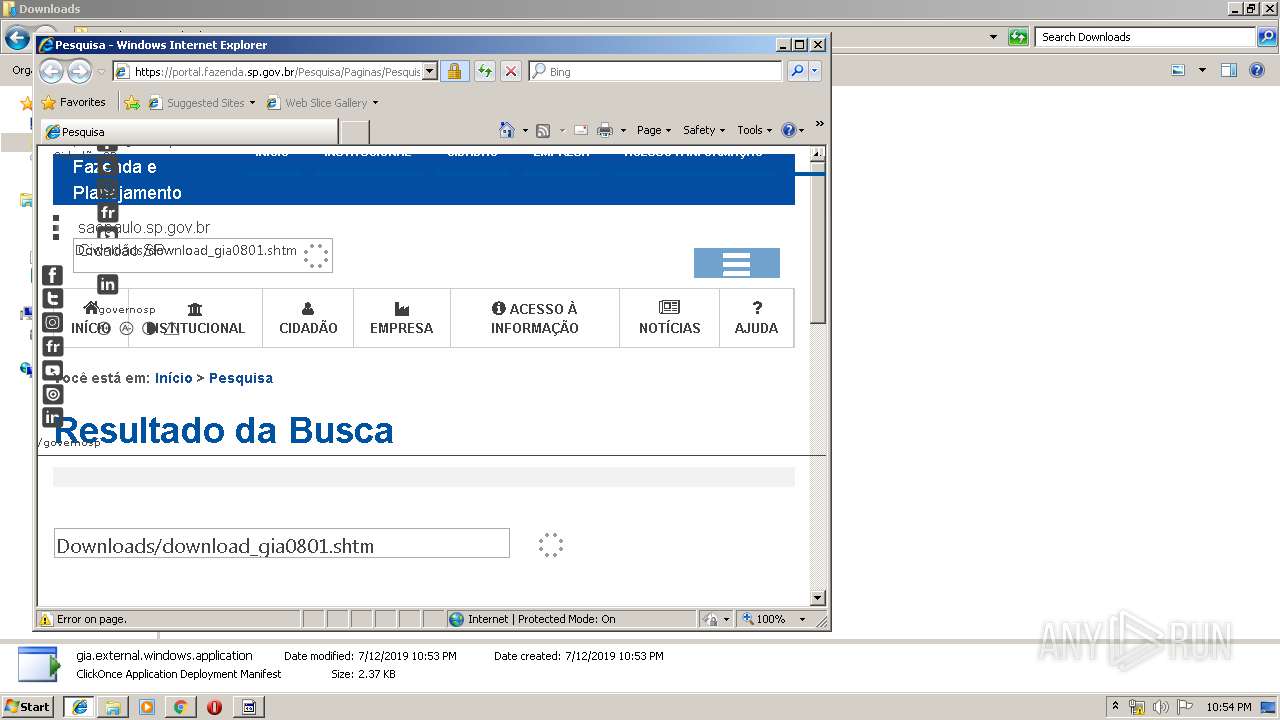Click the Explorer window back arrow
Viewport: 1280px width, 720px height.
click(x=17, y=39)
